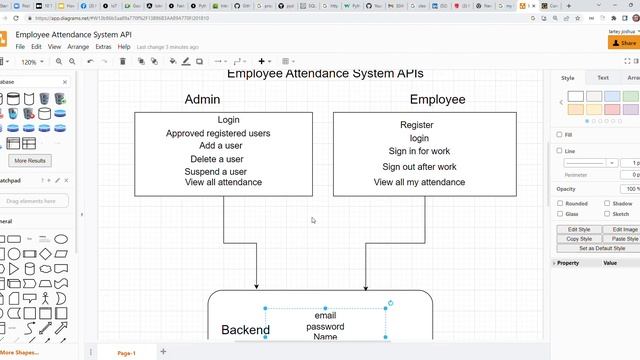
Task: Open the File menu
Action: click(20, 47)
